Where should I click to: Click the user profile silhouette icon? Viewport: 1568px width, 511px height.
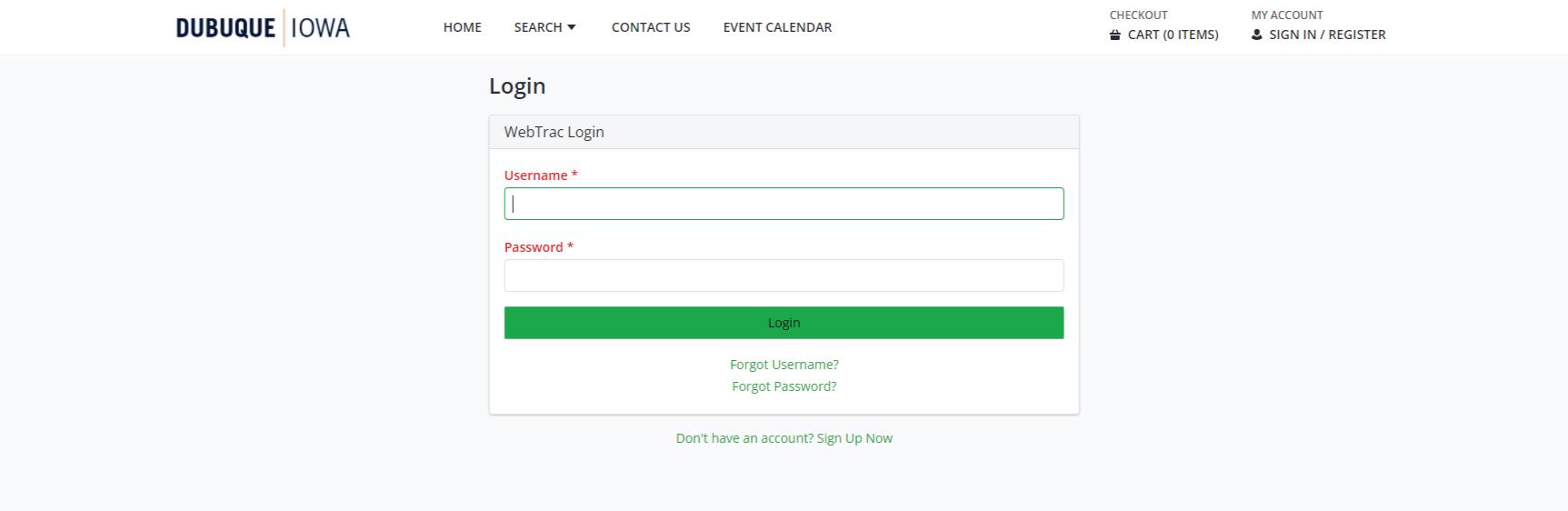(x=1257, y=35)
